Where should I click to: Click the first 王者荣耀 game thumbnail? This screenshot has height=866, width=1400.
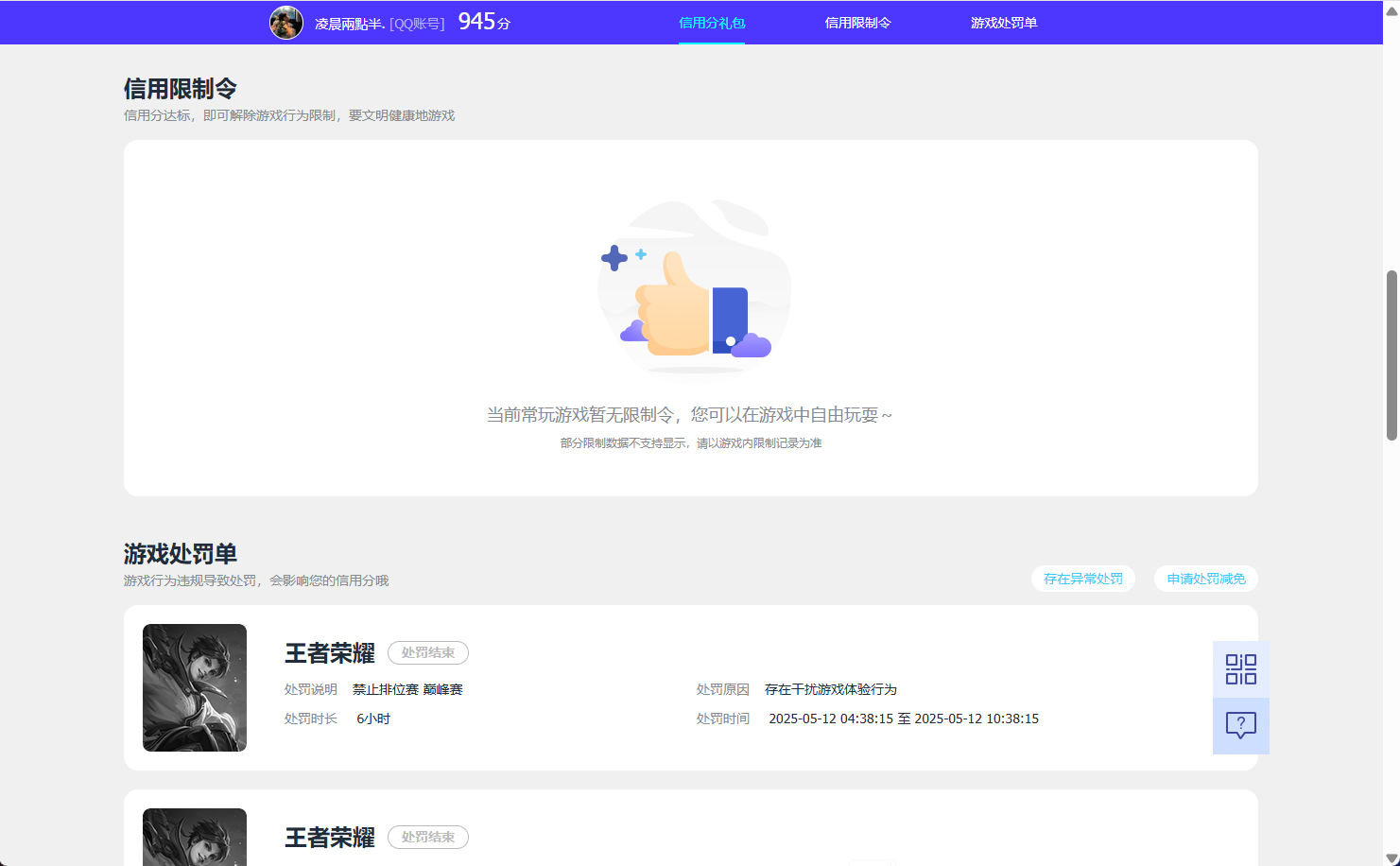tap(195, 687)
